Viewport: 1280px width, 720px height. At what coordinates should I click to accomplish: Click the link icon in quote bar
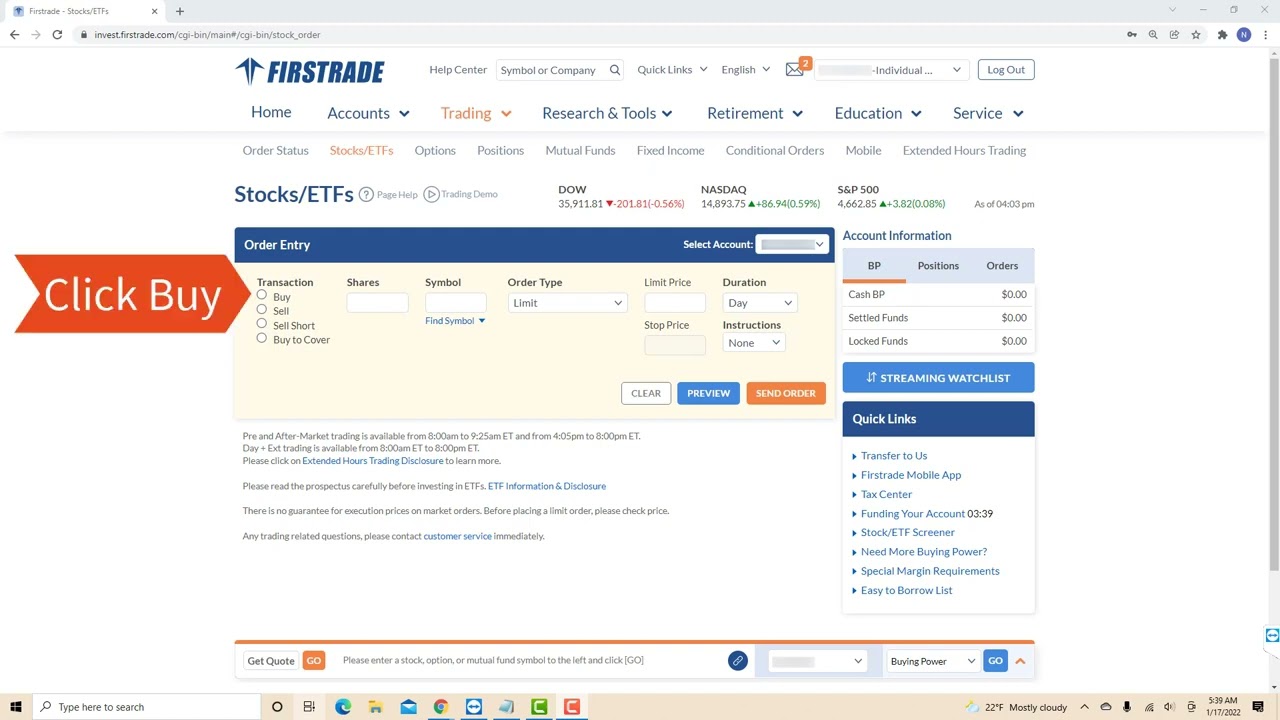(737, 661)
